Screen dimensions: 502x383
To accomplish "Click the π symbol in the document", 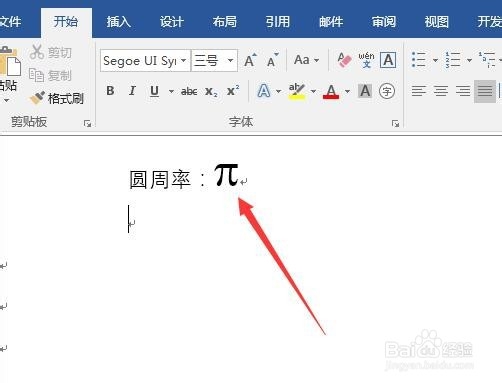I will tap(226, 175).
